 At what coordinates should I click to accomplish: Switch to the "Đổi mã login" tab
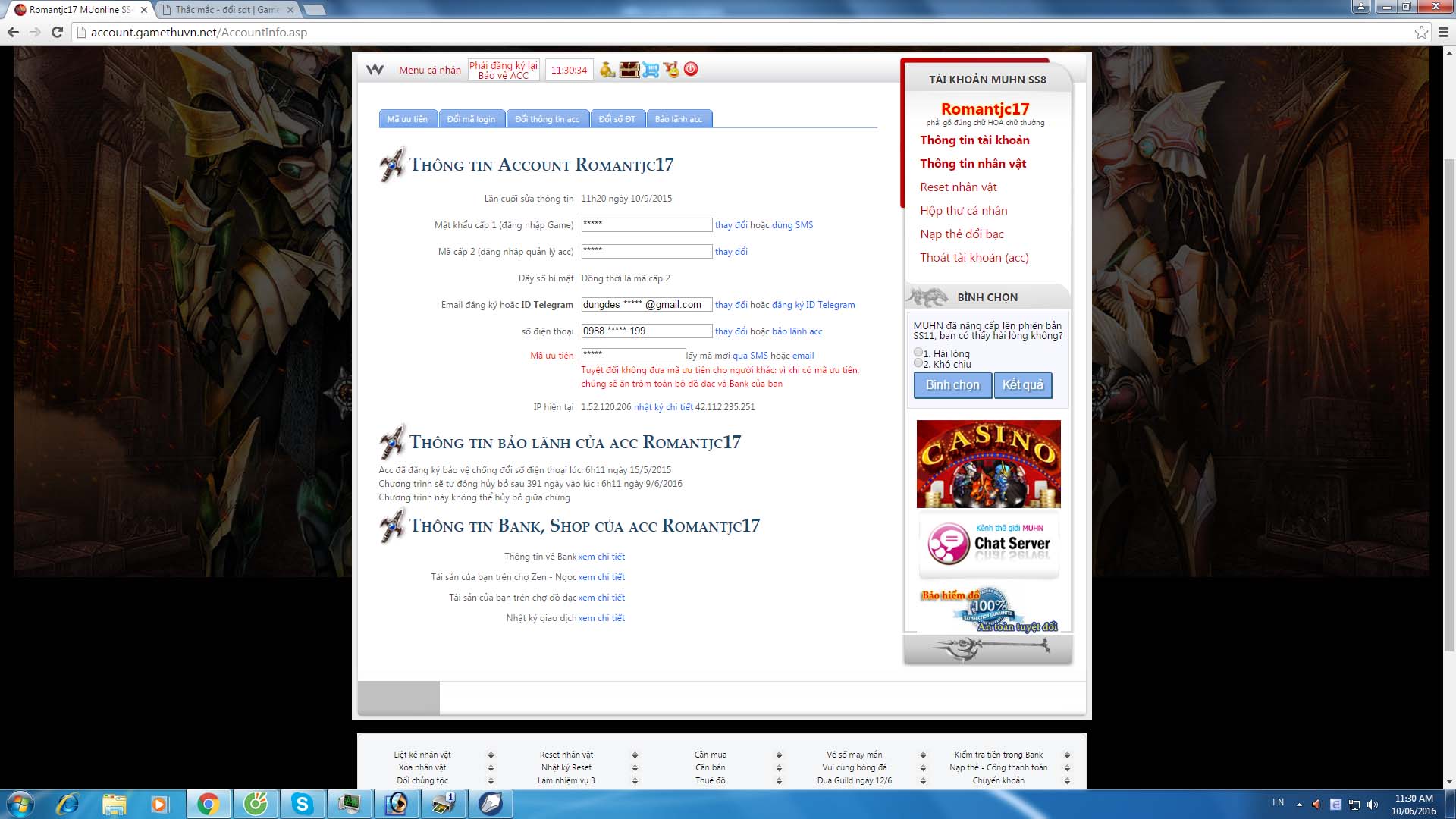[471, 119]
